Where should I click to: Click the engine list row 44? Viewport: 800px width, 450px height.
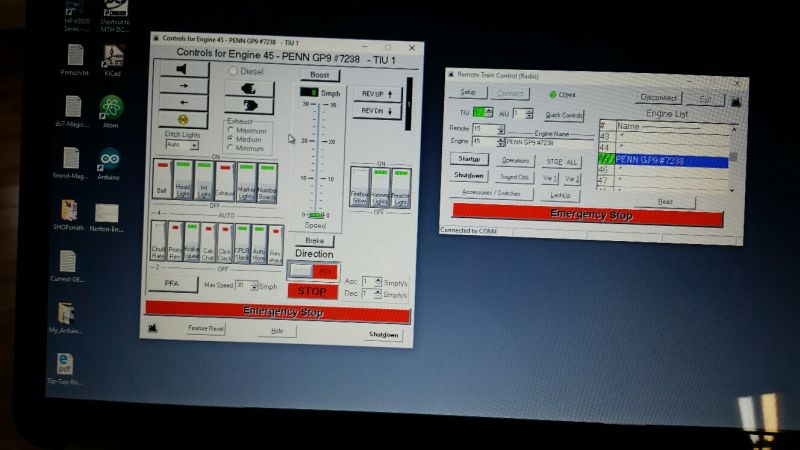[664, 147]
